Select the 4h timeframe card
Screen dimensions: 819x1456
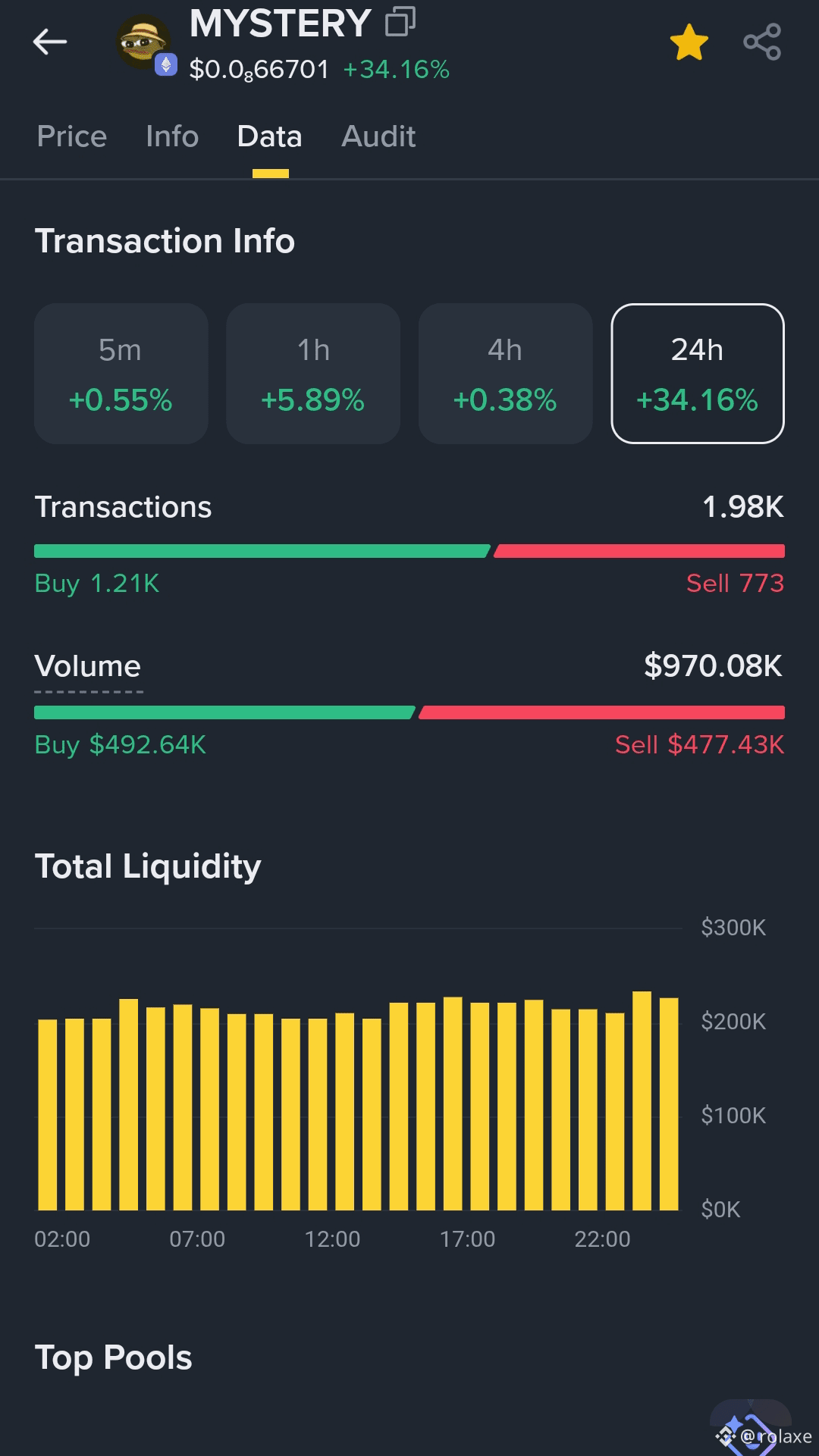(505, 374)
